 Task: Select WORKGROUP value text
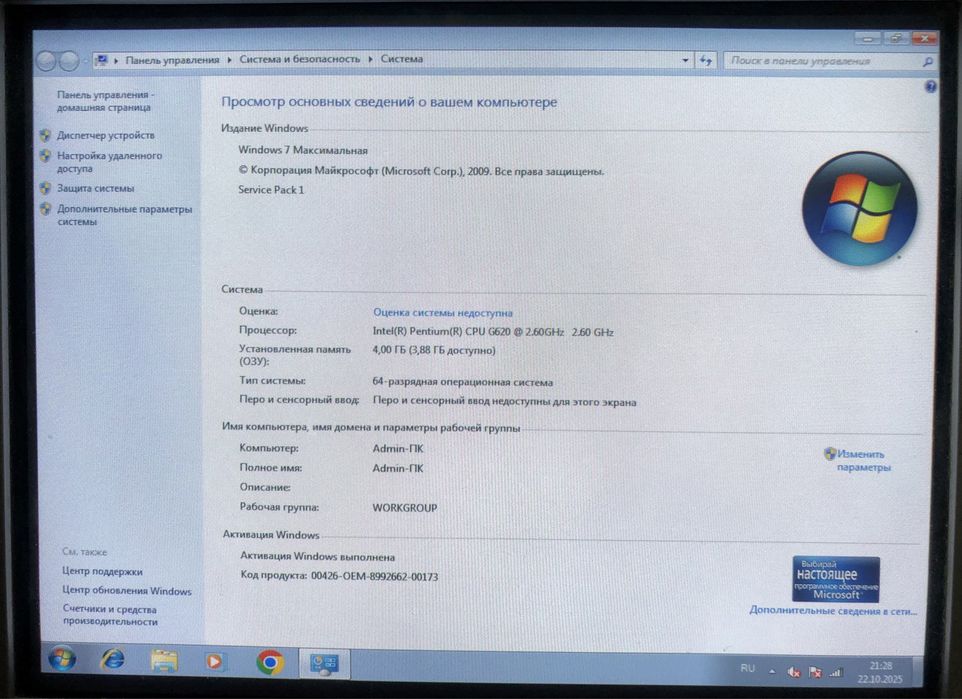click(x=404, y=508)
